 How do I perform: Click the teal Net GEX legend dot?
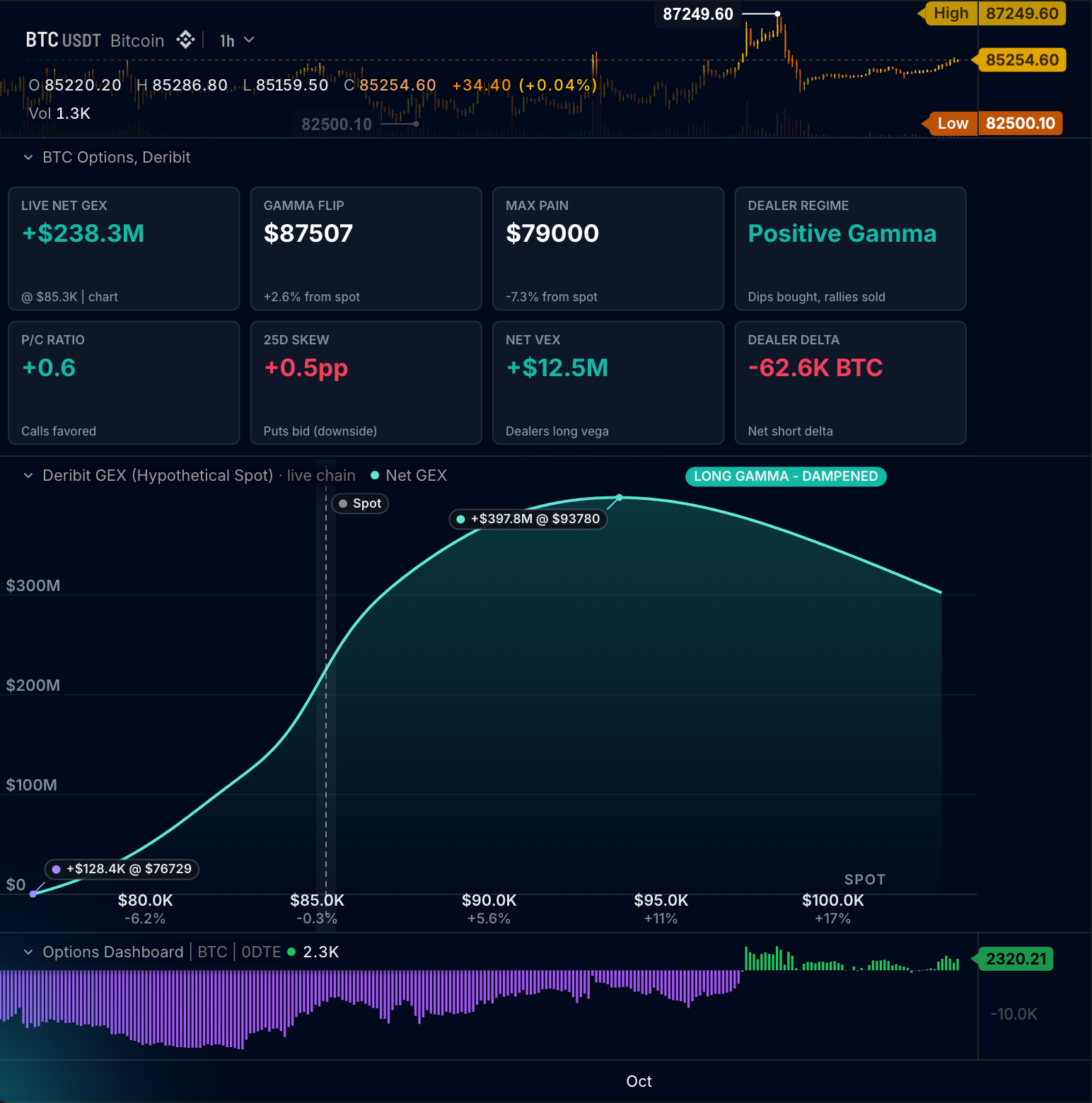pos(375,476)
